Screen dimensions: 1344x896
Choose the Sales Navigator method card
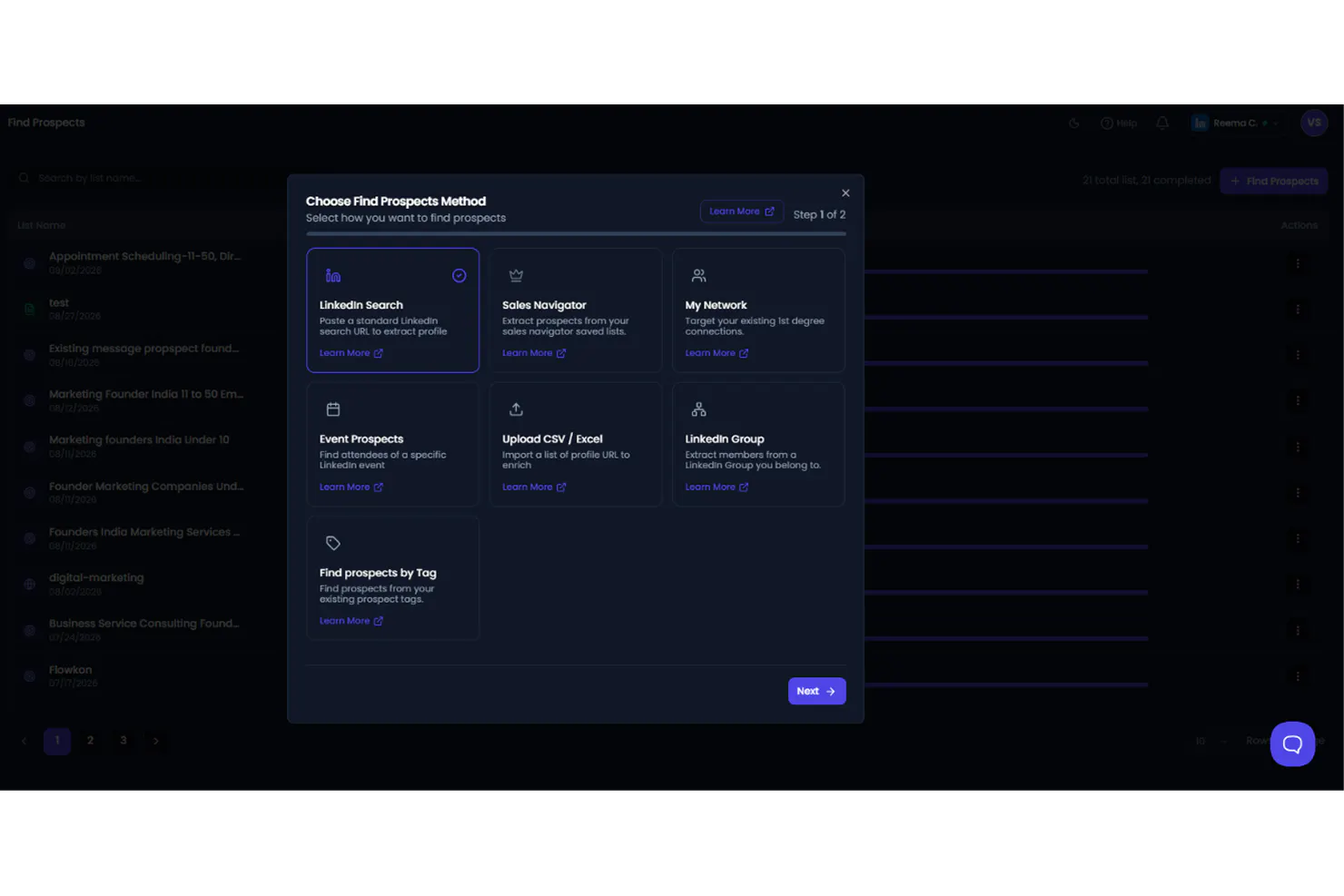[x=576, y=310]
